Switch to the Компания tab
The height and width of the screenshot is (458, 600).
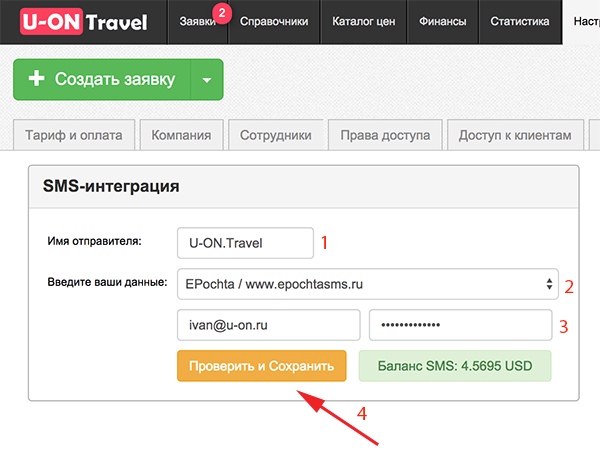(182, 136)
